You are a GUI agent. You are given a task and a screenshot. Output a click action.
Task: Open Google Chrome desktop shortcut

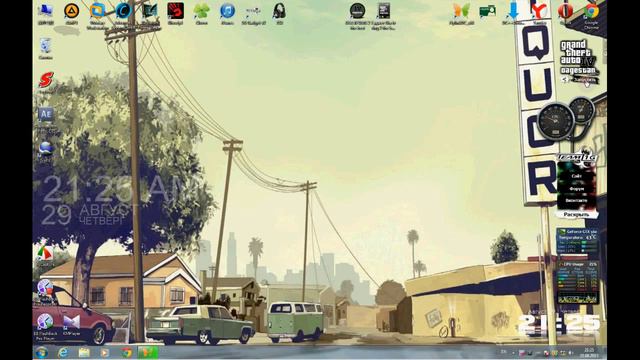pos(591,16)
